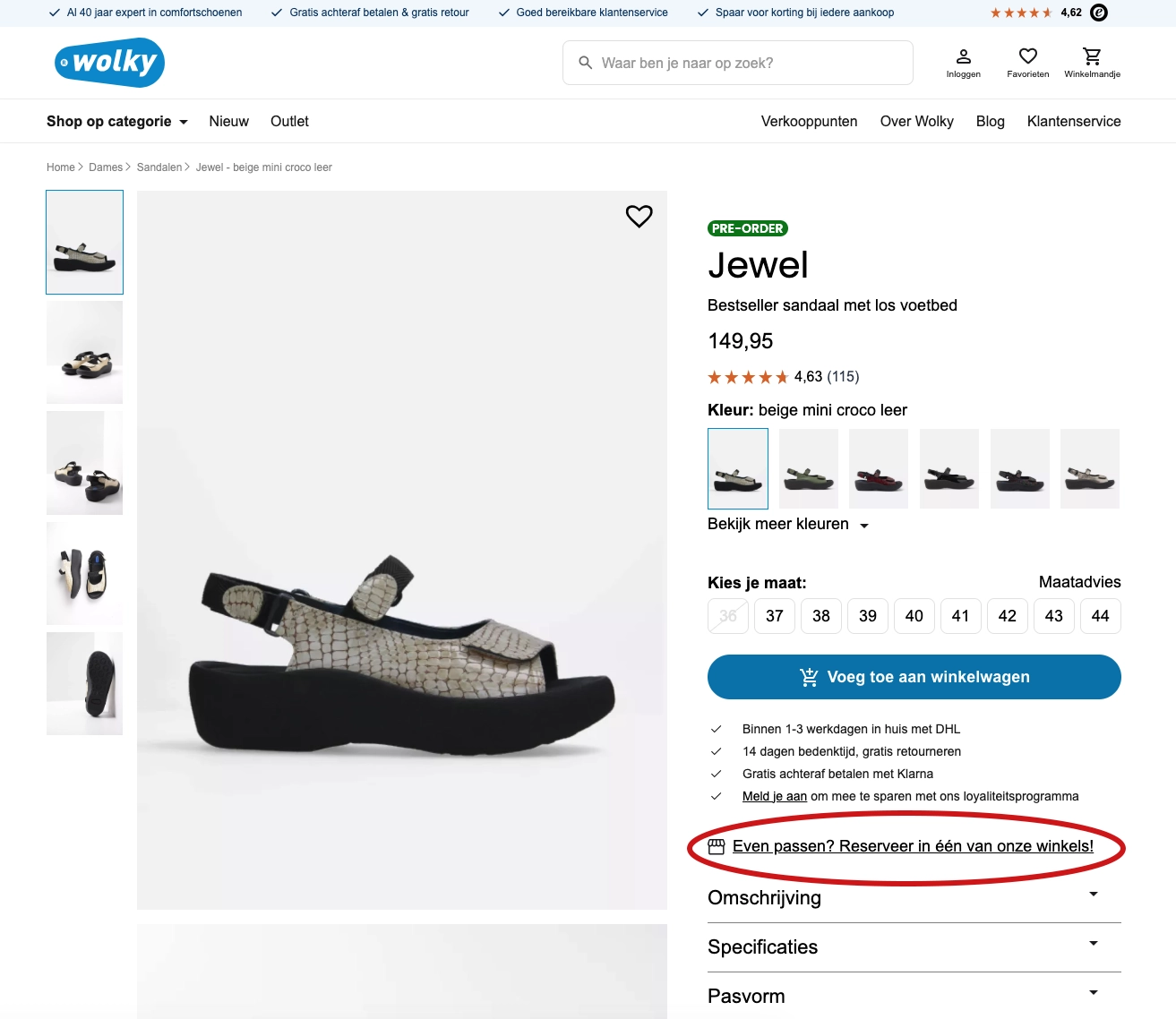Choose shoe size 44
1176x1019 pixels.
point(1101,616)
